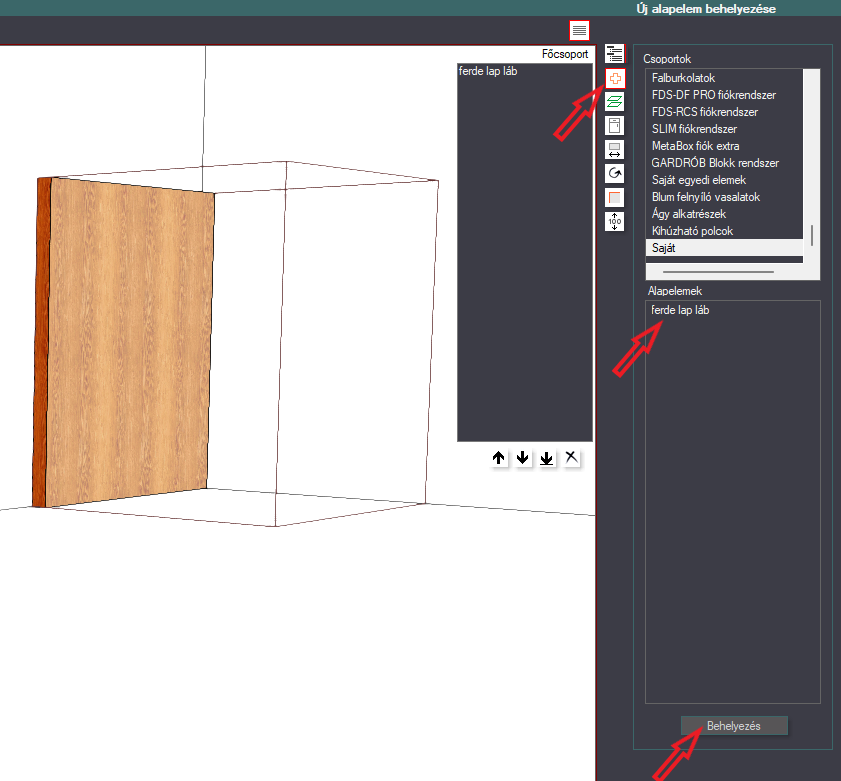The height and width of the screenshot is (781, 841).
Task: Delete the item with the X icon
Action: [571, 458]
